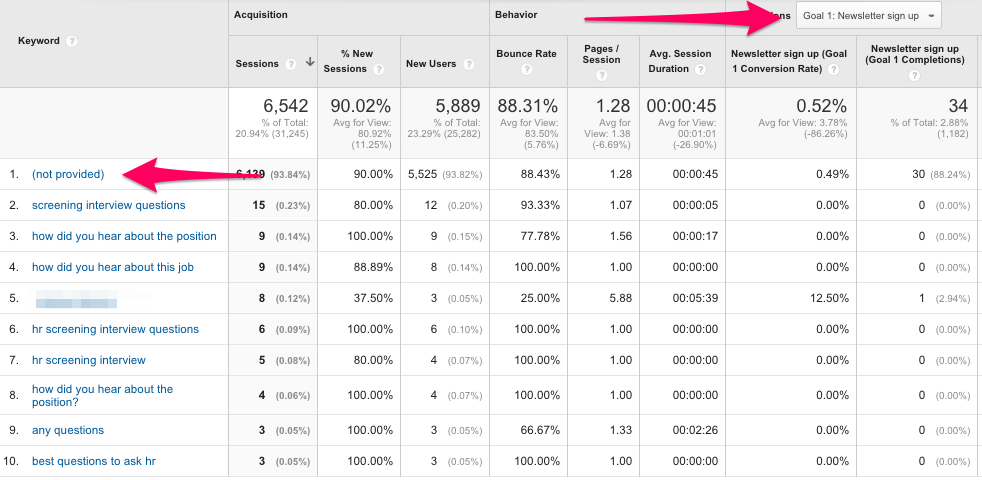Viewport: 982px width, 480px height.
Task: Select 66.67% bounce rate cell
Action: 540,430
